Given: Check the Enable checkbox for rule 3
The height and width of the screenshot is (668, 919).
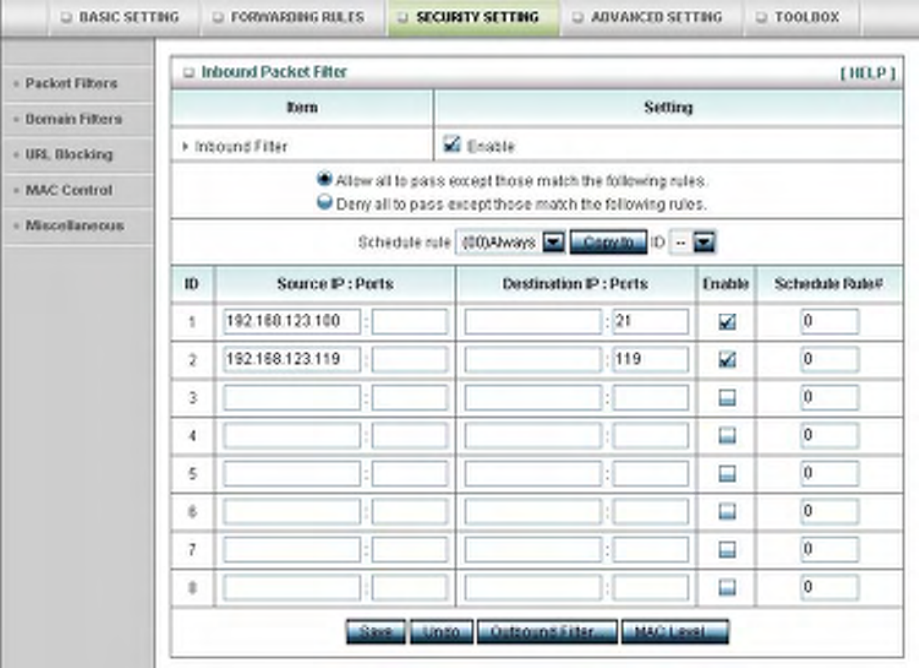Looking at the screenshot, I should pos(727,398).
